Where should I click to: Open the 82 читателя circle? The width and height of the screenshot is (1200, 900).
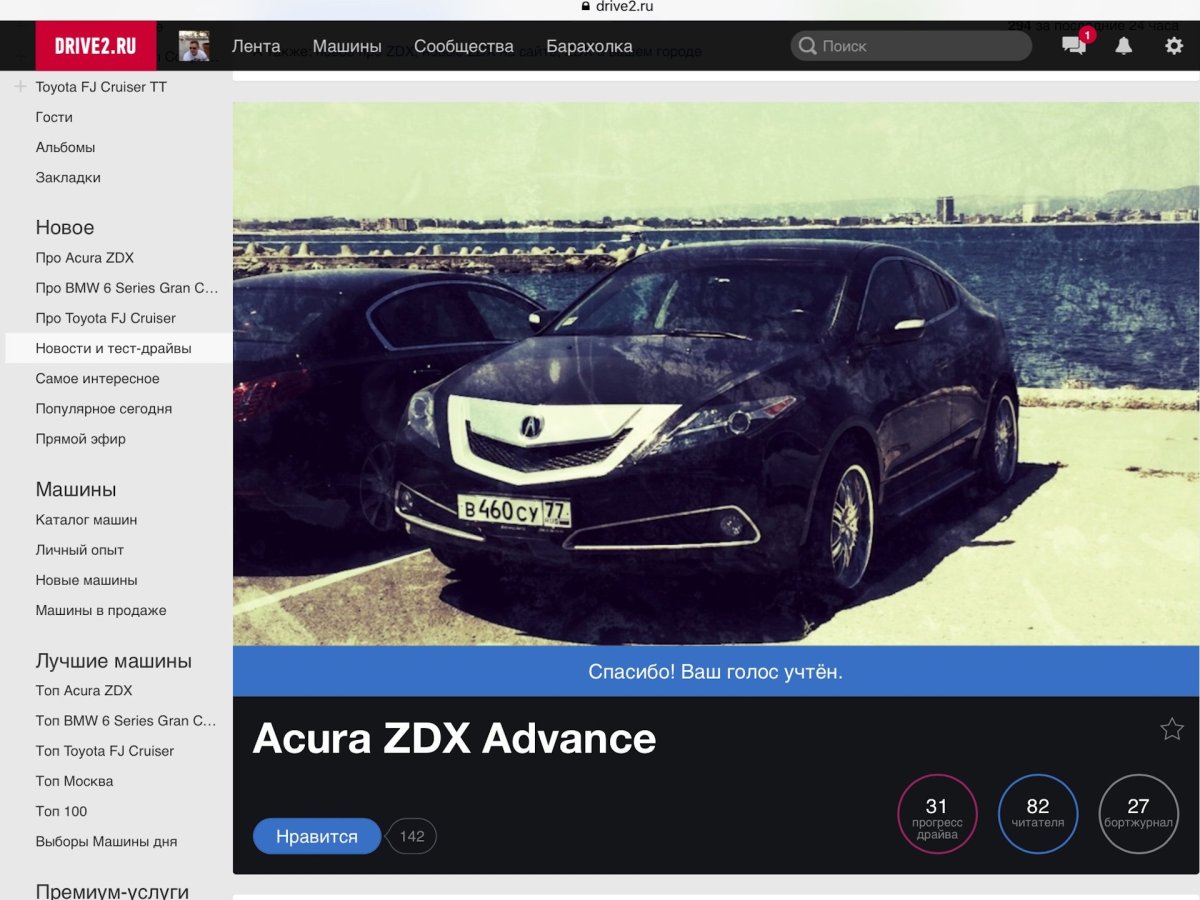click(x=1038, y=814)
